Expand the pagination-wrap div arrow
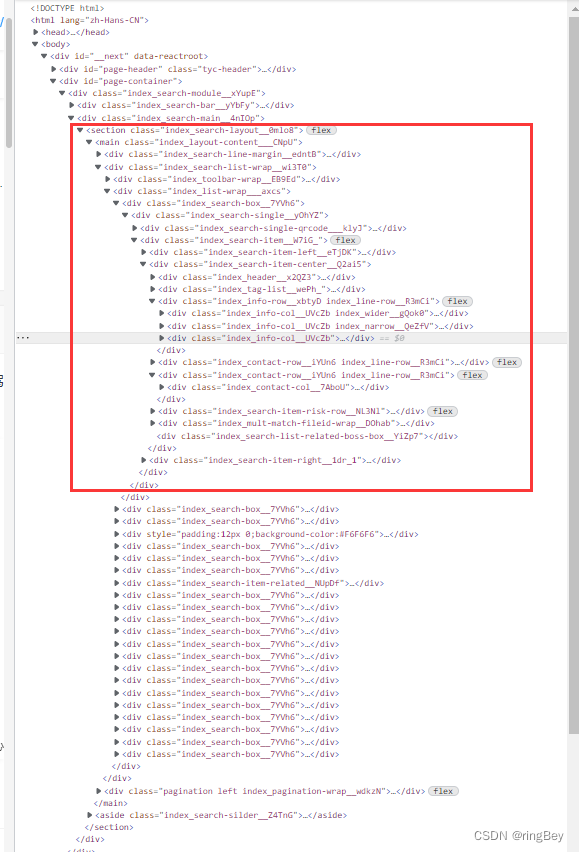 (98, 791)
